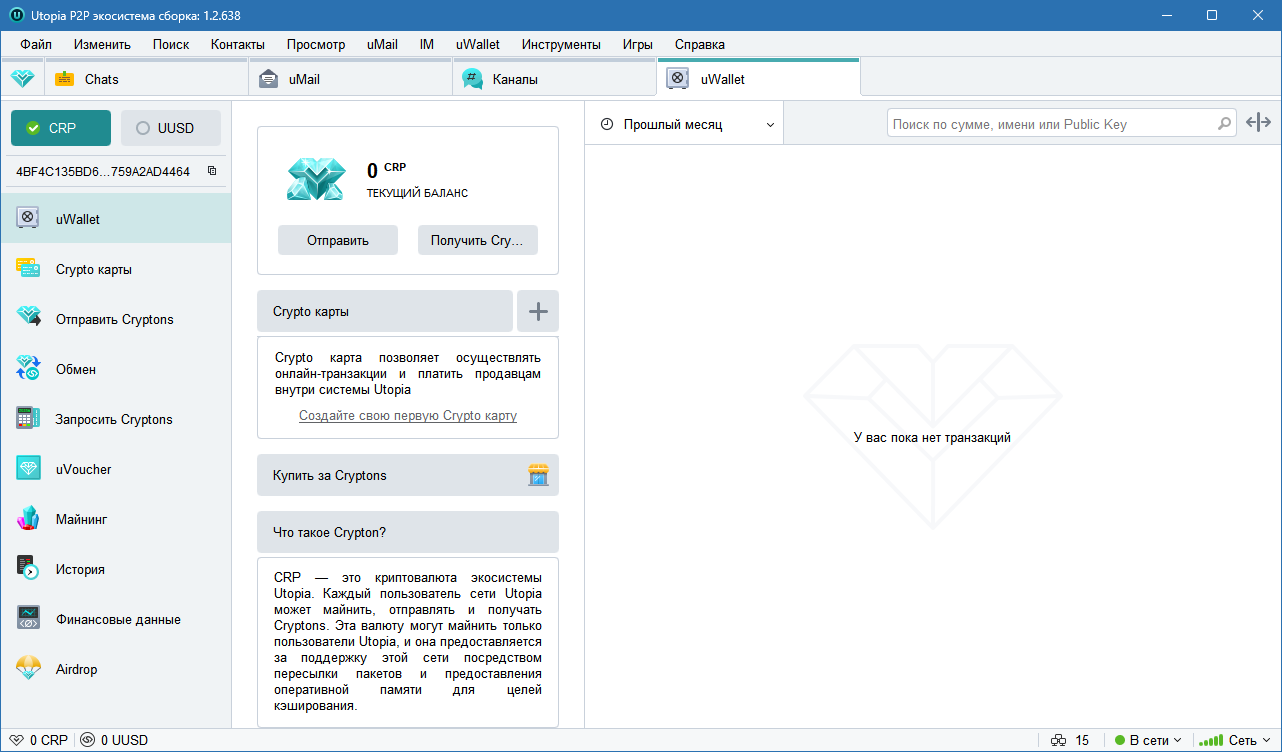Open Запросить Cryptons in the sidebar
Viewport: 1282px width, 752px height.
(116, 419)
